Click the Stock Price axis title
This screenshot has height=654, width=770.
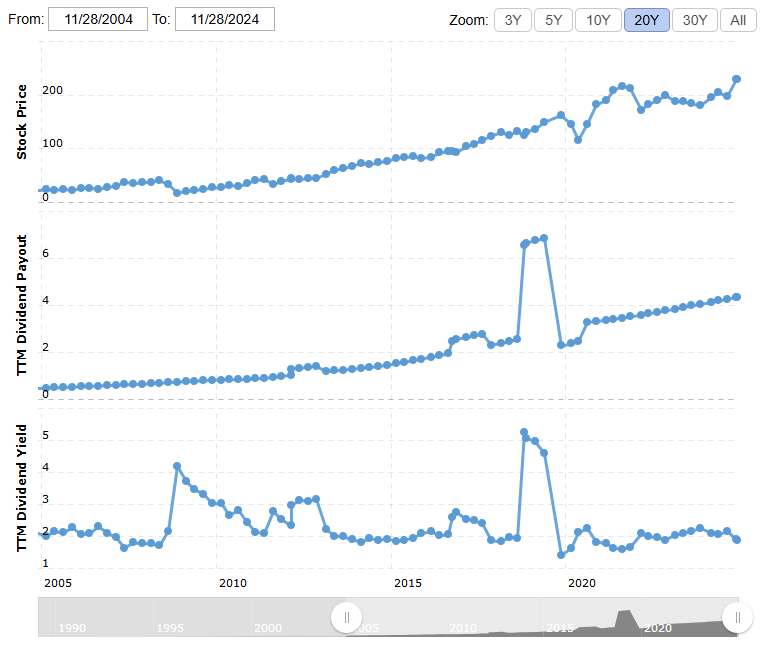(x=22, y=122)
